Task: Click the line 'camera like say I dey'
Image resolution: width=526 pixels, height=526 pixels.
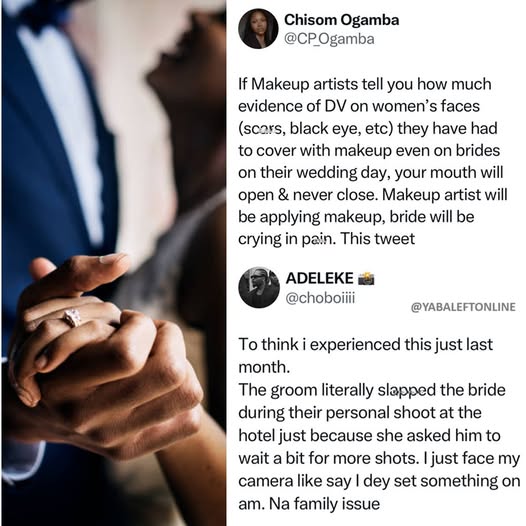Action: coord(379,481)
